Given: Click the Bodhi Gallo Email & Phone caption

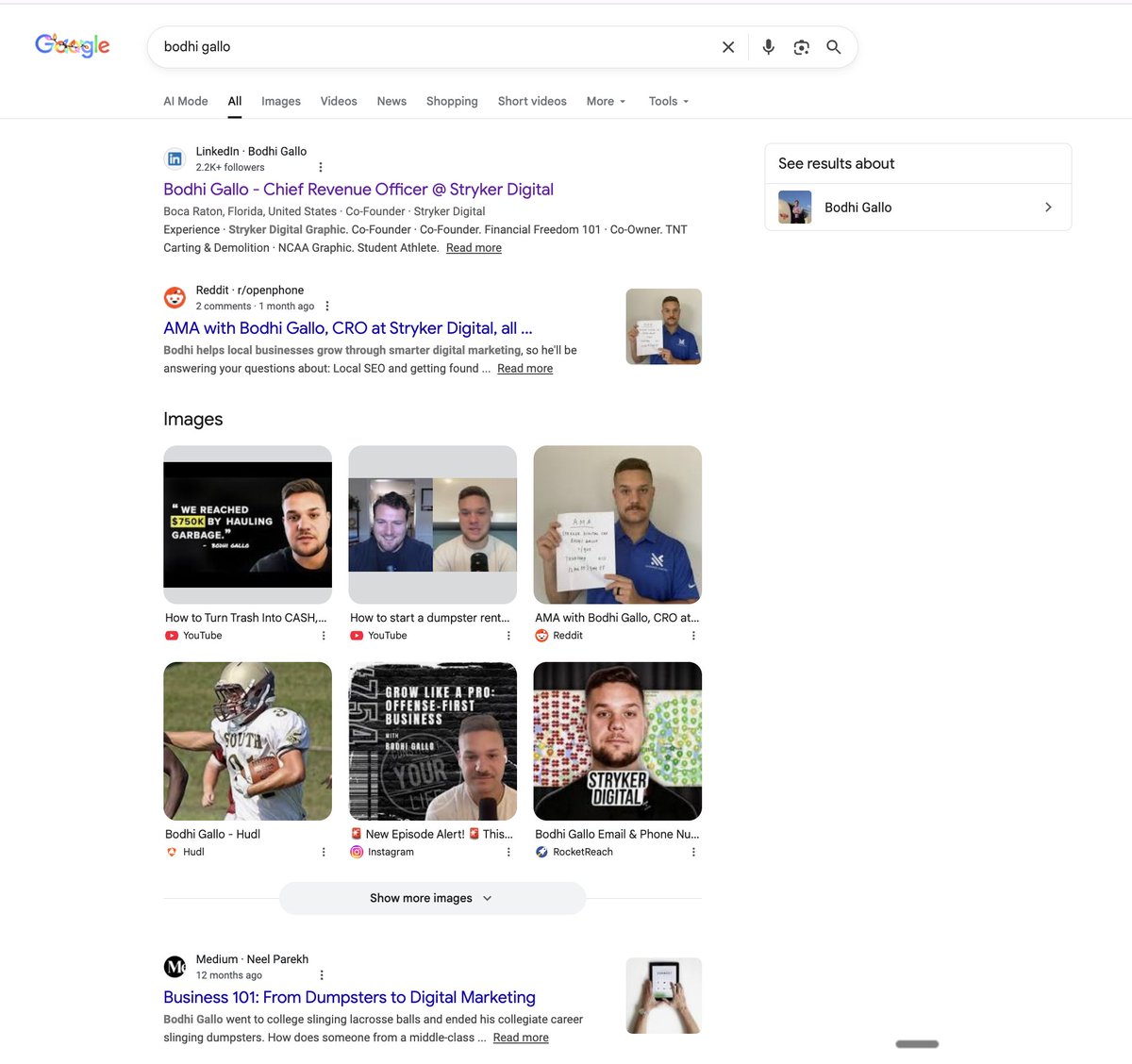Looking at the screenshot, I should 617,834.
